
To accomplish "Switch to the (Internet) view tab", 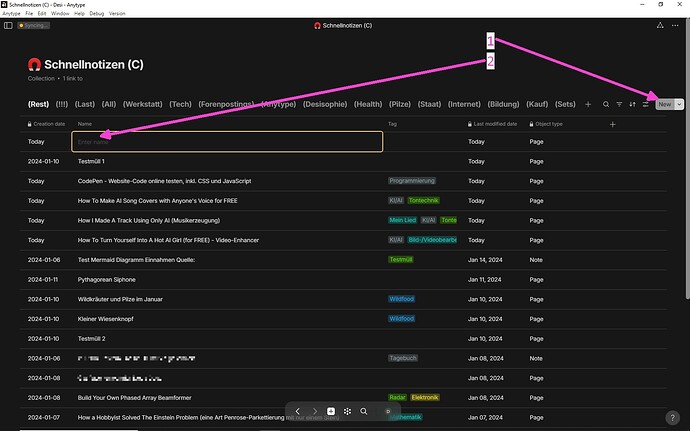I will coord(464,104).
